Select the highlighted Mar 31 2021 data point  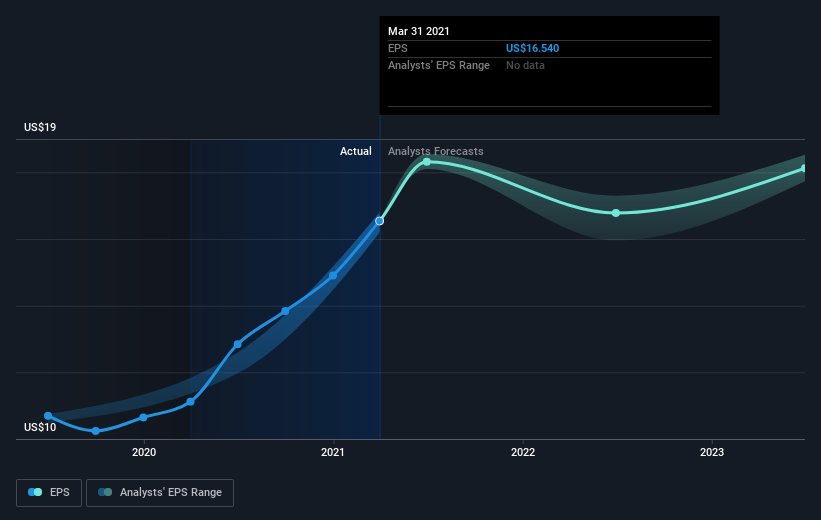coord(380,221)
